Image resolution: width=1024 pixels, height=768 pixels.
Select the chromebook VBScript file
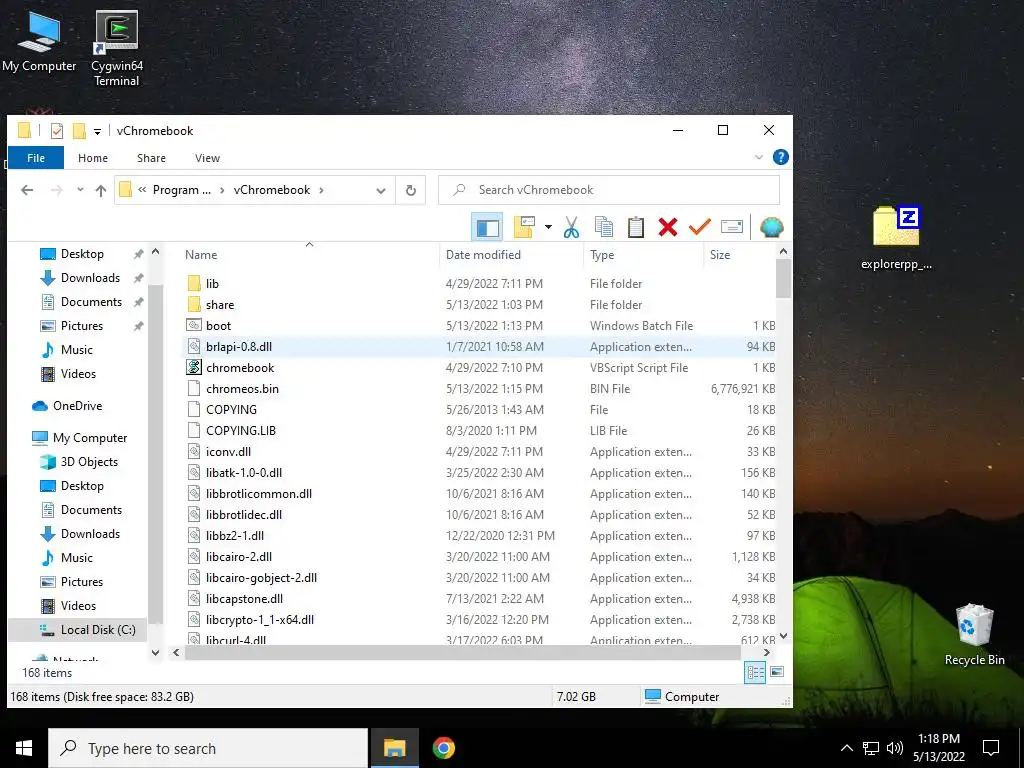tap(240, 368)
